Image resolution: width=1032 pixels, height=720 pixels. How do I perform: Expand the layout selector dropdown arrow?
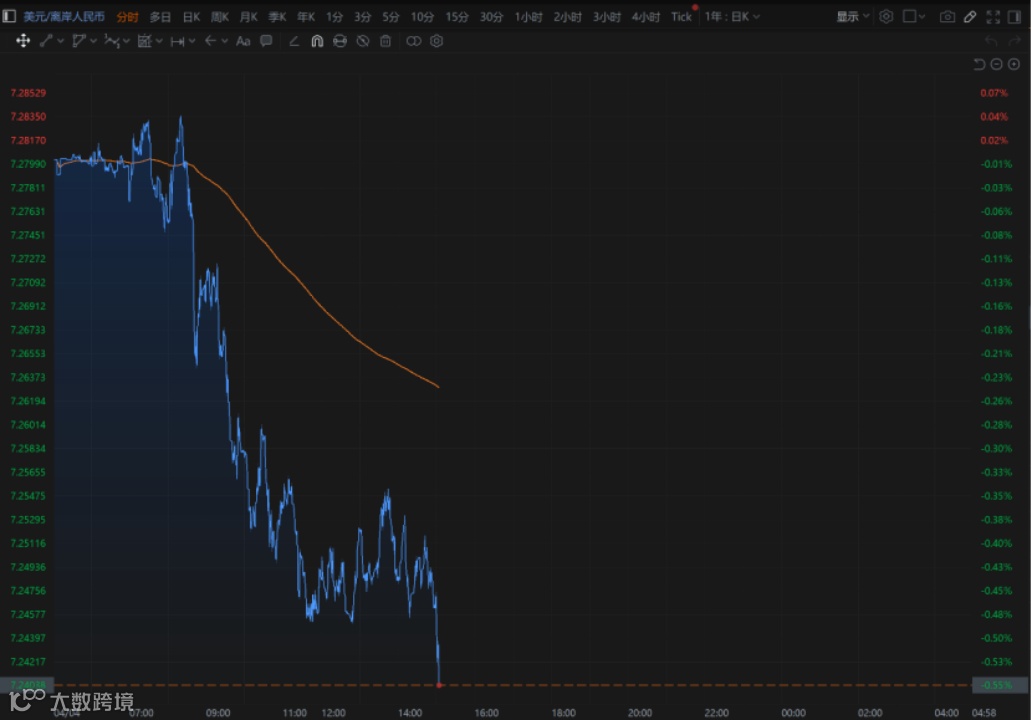(x=921, y=16)
